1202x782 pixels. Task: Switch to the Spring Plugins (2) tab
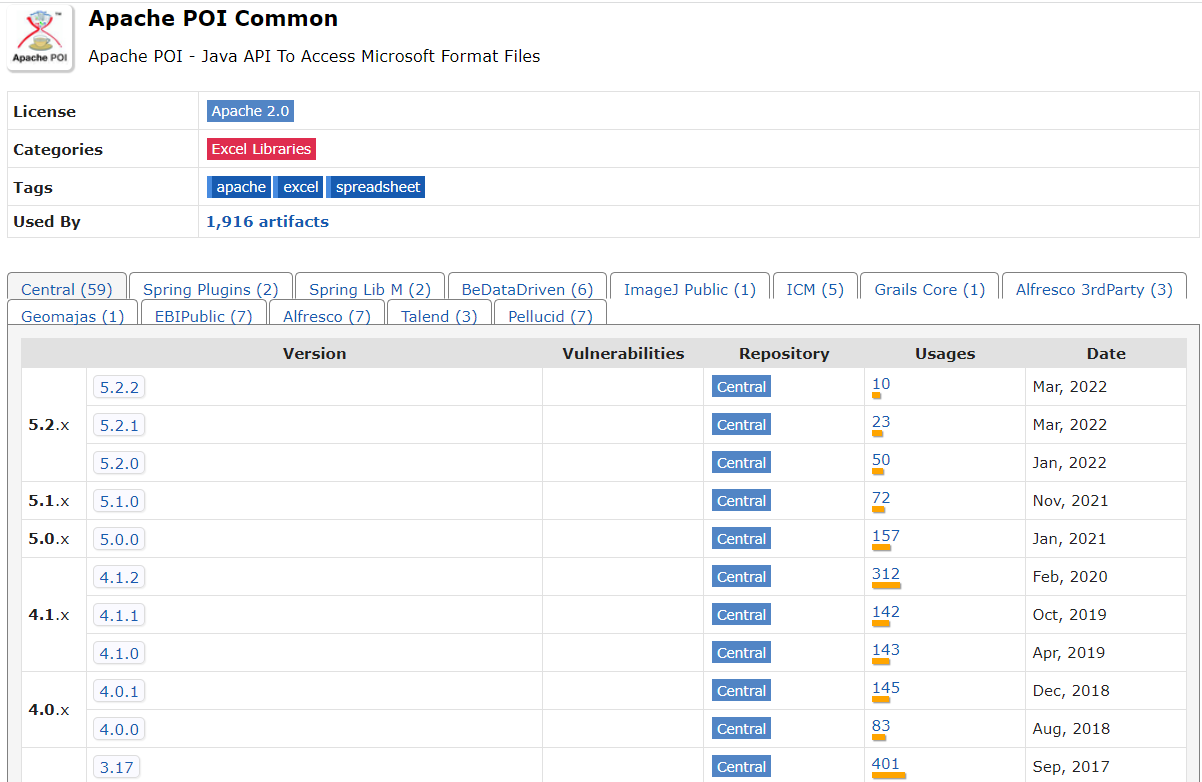(211, 289)
